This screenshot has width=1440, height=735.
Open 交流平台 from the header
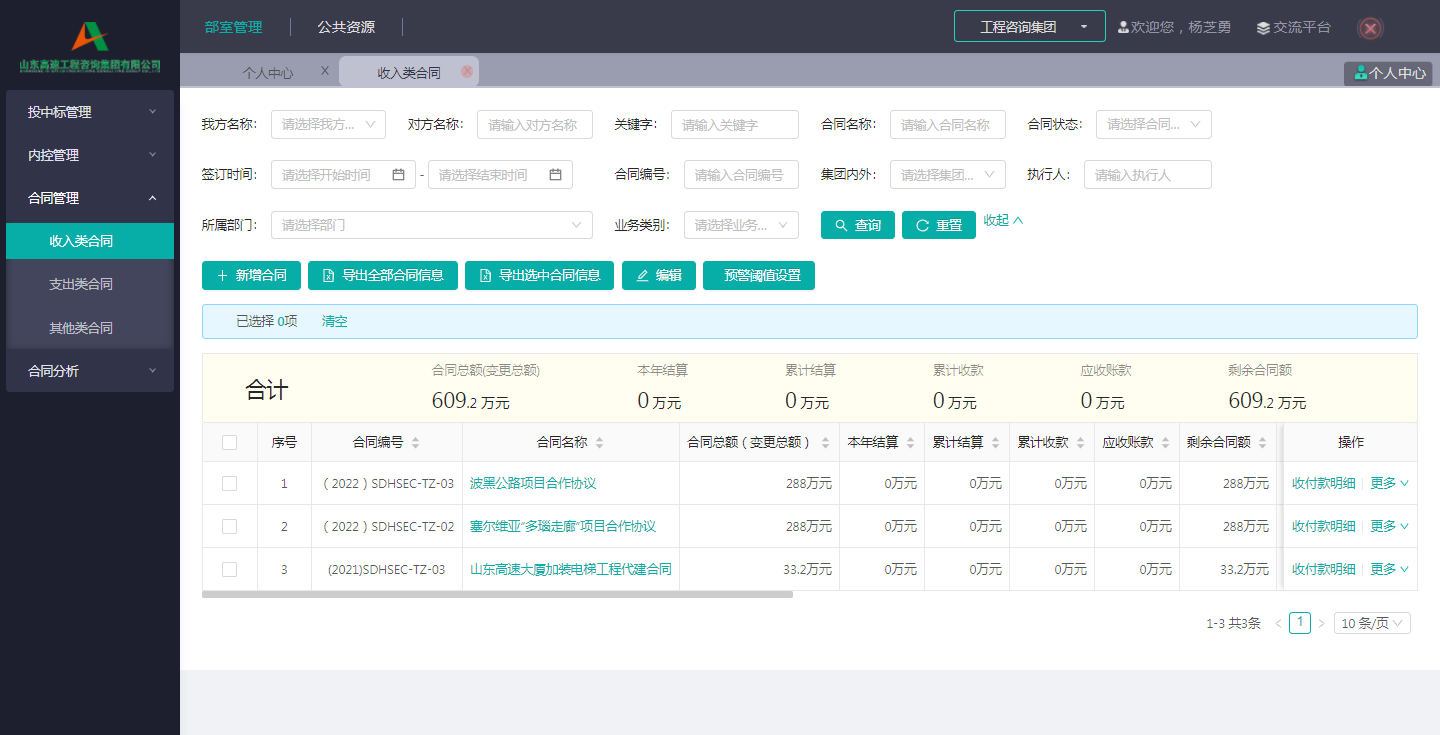click(x=1294, y=28)
